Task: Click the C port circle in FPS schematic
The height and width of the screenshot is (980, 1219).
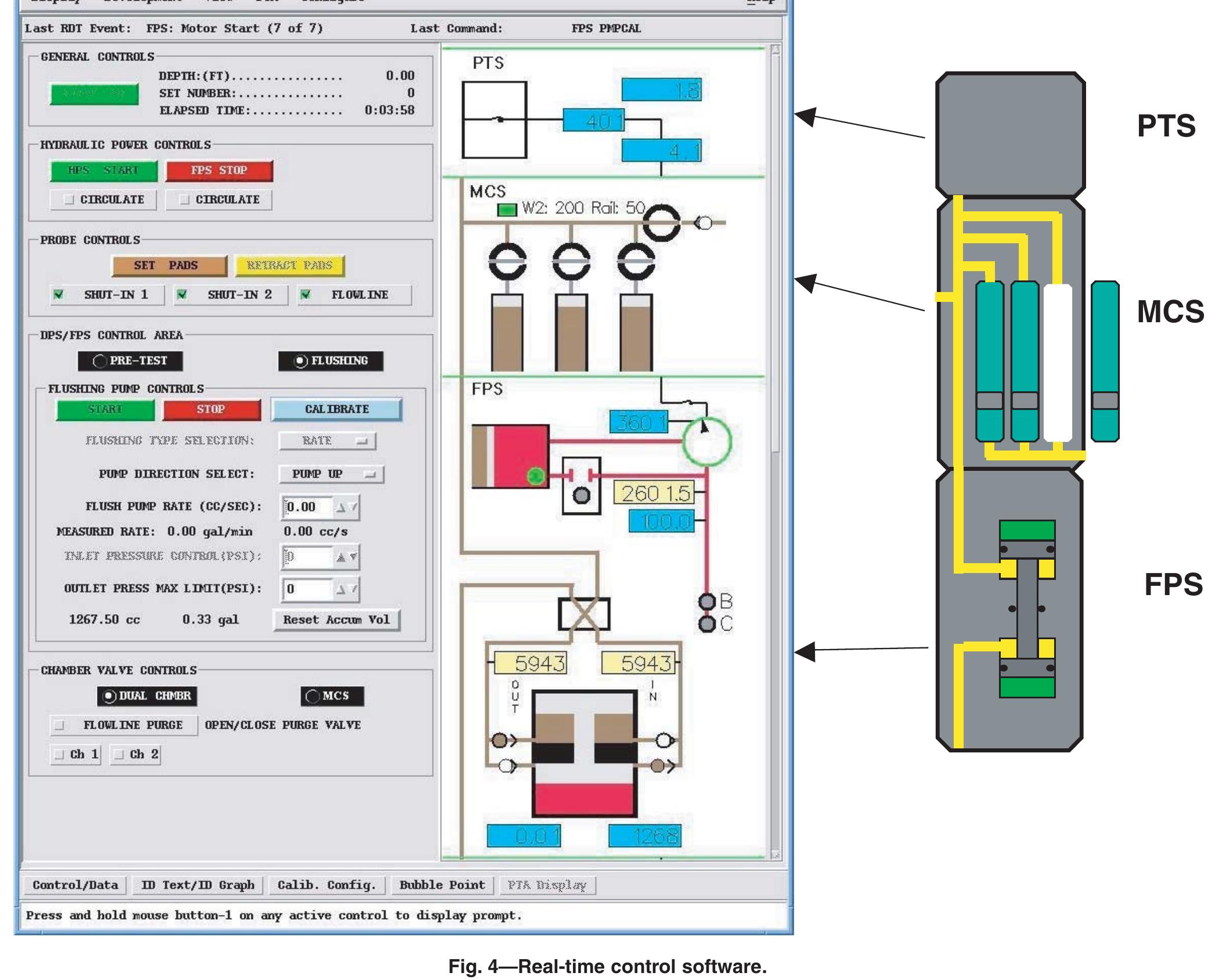Action: tap(706, 625)
